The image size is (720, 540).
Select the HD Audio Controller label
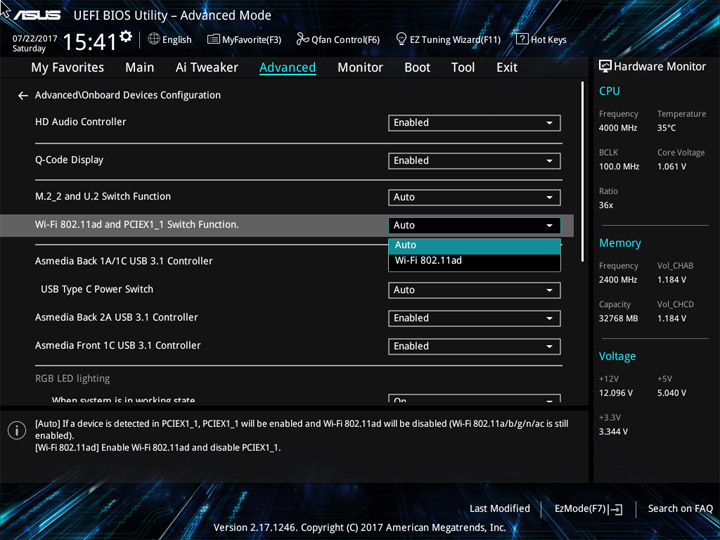point(80,122)
